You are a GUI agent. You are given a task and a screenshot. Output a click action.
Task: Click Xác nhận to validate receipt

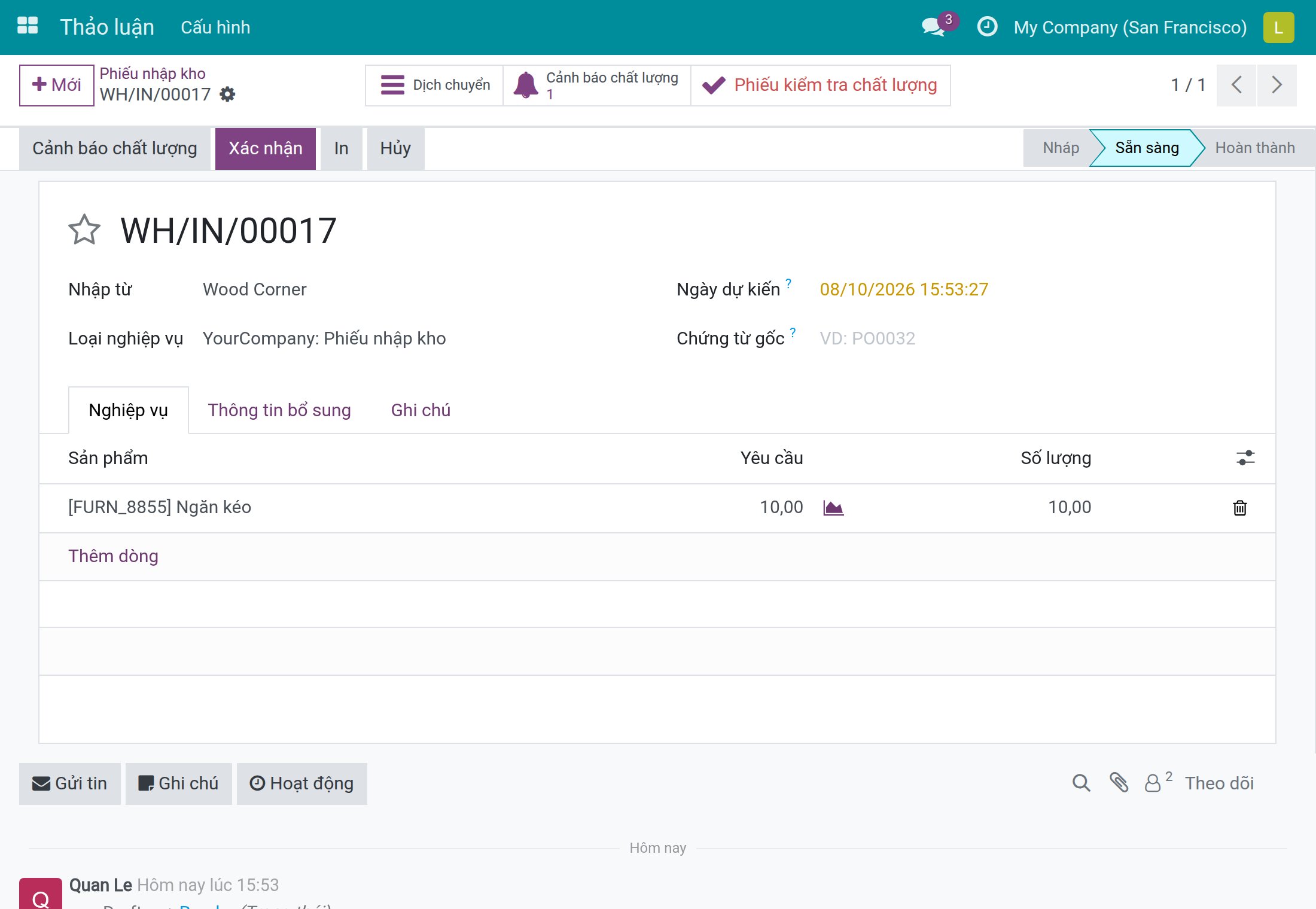click(266, 148)
